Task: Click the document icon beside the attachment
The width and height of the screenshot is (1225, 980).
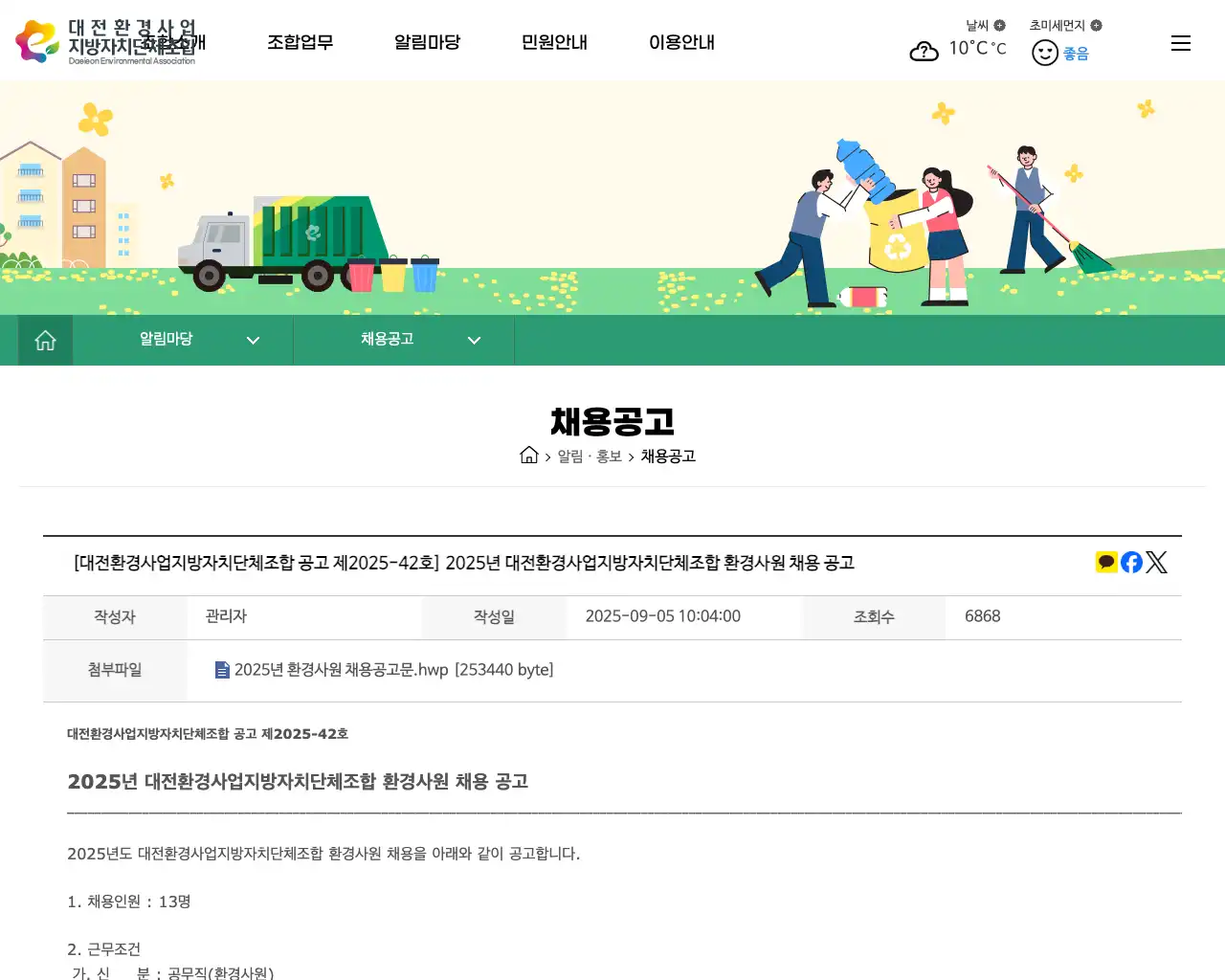Action: 223,670
